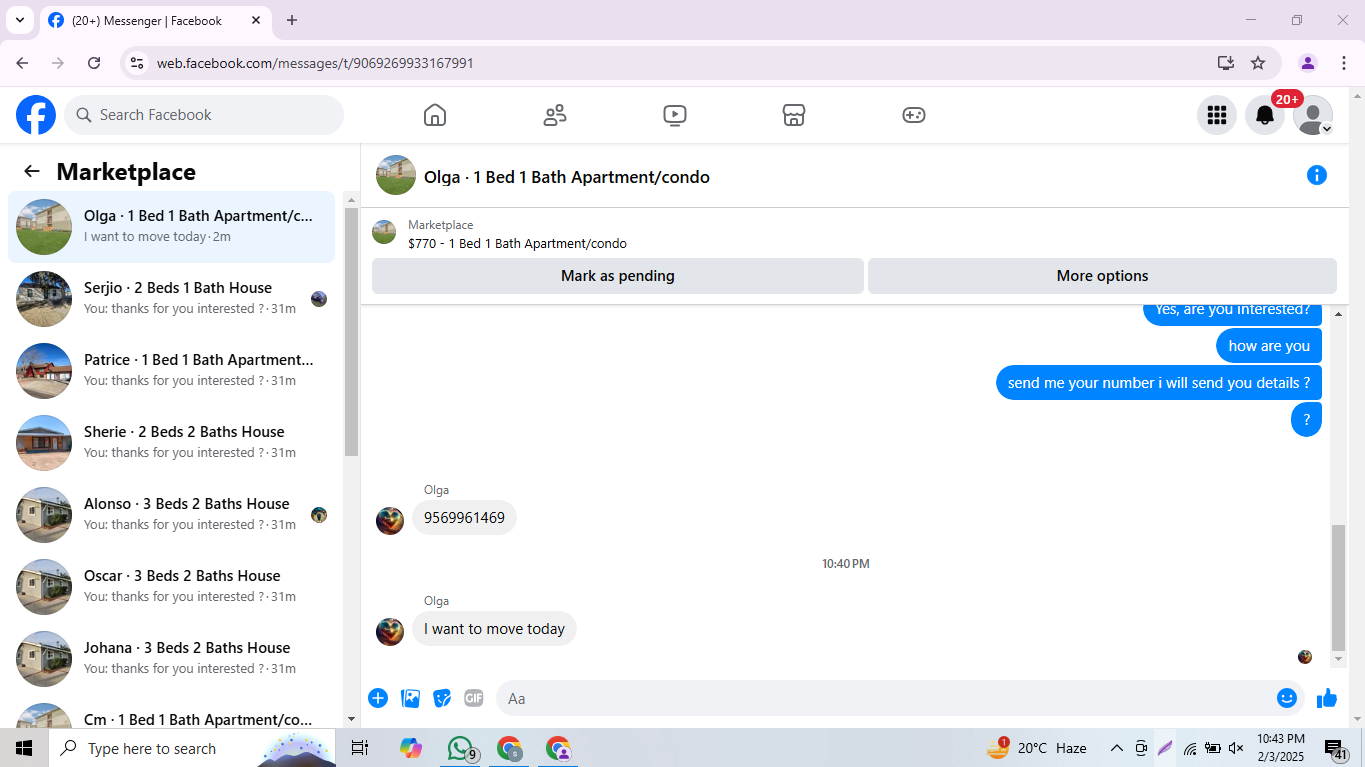
Task: Open the $770 listing link in header
Action: coord(517,243)
